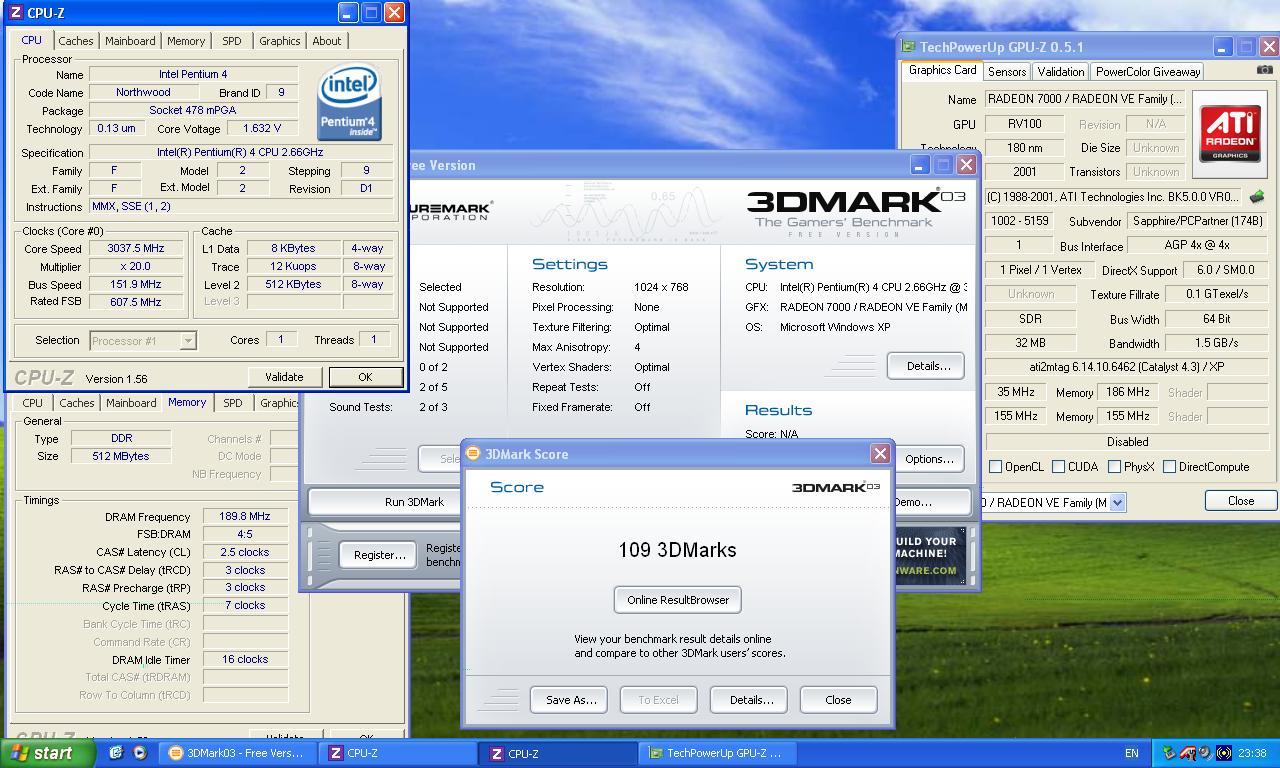1280x768 pixels.
Task: Switch to first CPU-Z taskbar button
Action: click(x=399, y=753)
